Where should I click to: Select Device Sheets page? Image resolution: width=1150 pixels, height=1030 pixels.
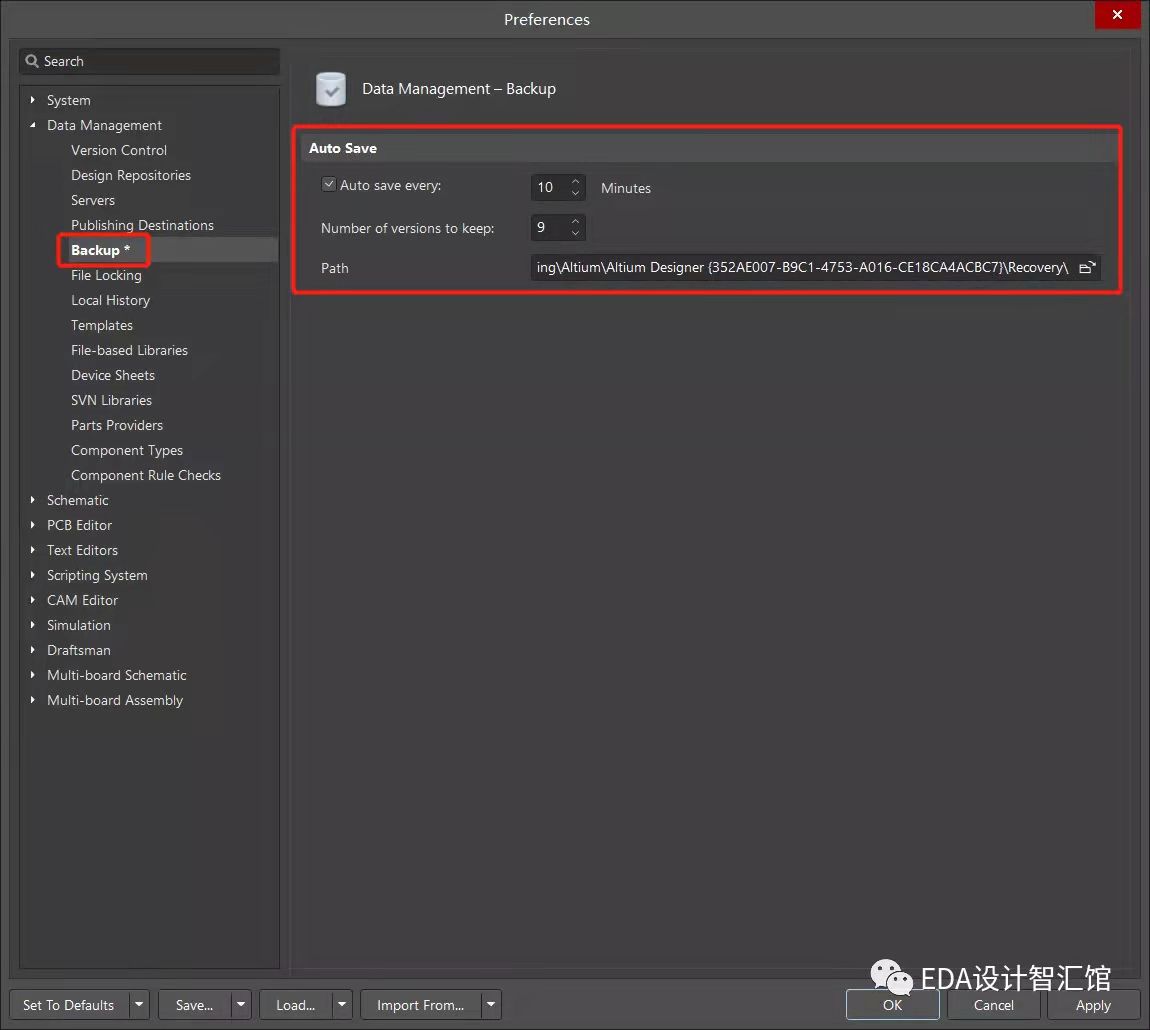coord(113,375)
